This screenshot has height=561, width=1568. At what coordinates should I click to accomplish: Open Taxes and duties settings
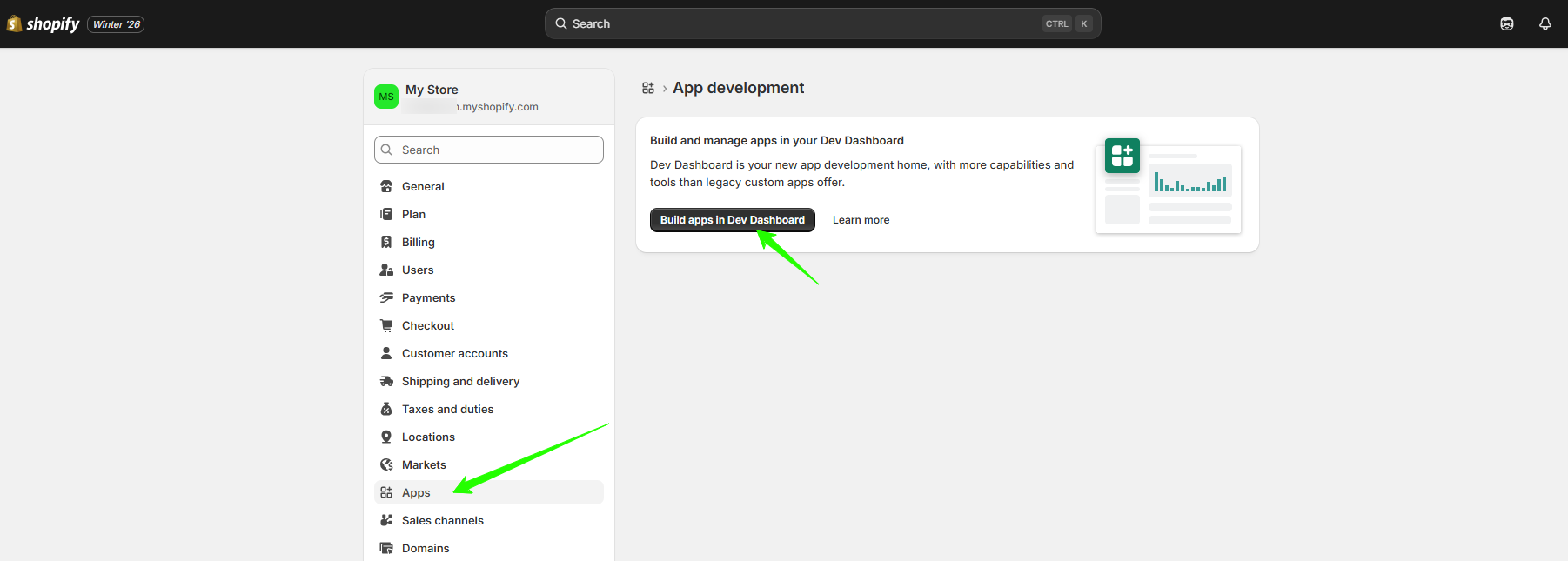(x=447, y=409)
